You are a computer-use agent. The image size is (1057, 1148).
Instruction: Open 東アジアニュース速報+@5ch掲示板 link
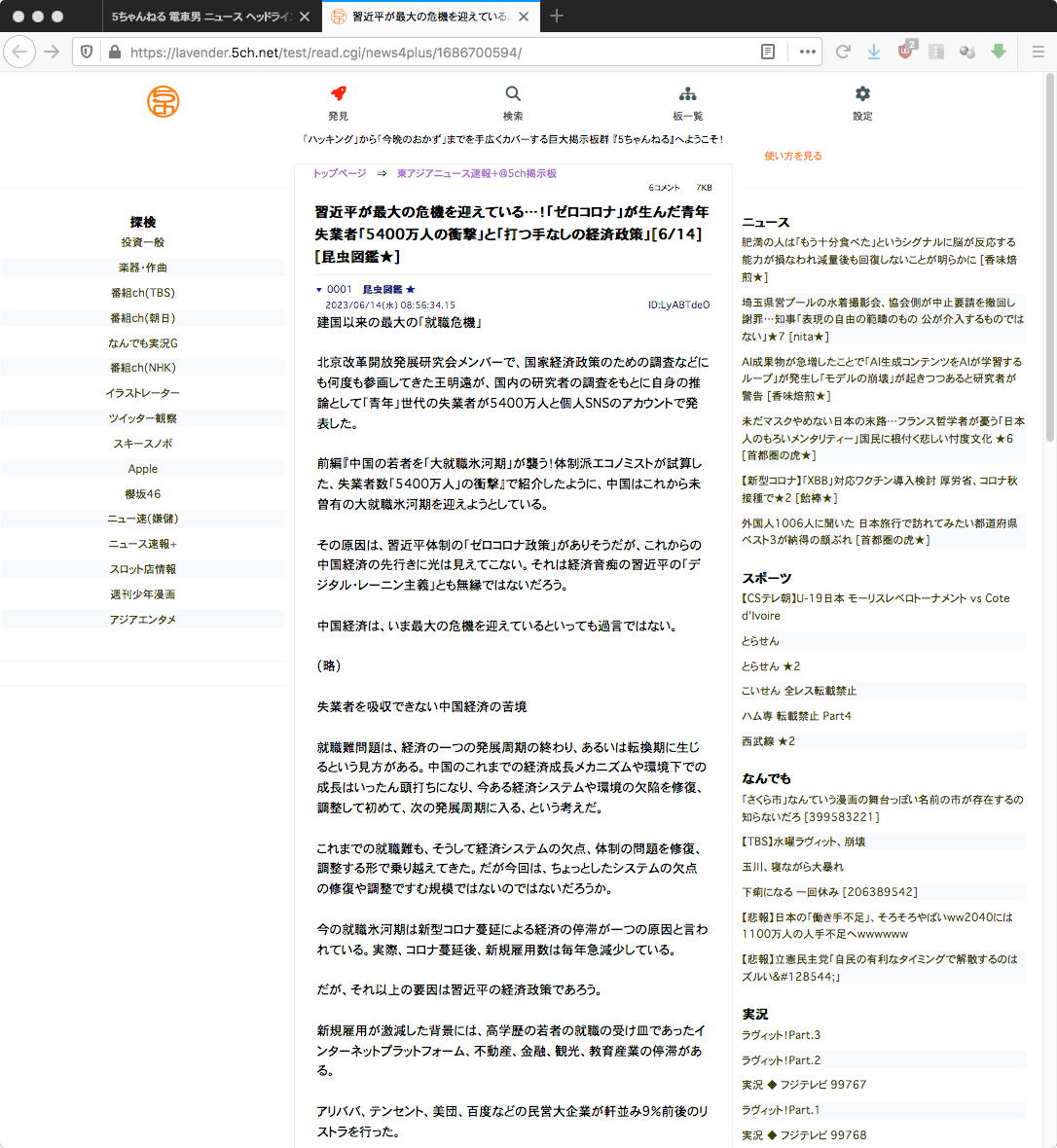tap(477, 173)
